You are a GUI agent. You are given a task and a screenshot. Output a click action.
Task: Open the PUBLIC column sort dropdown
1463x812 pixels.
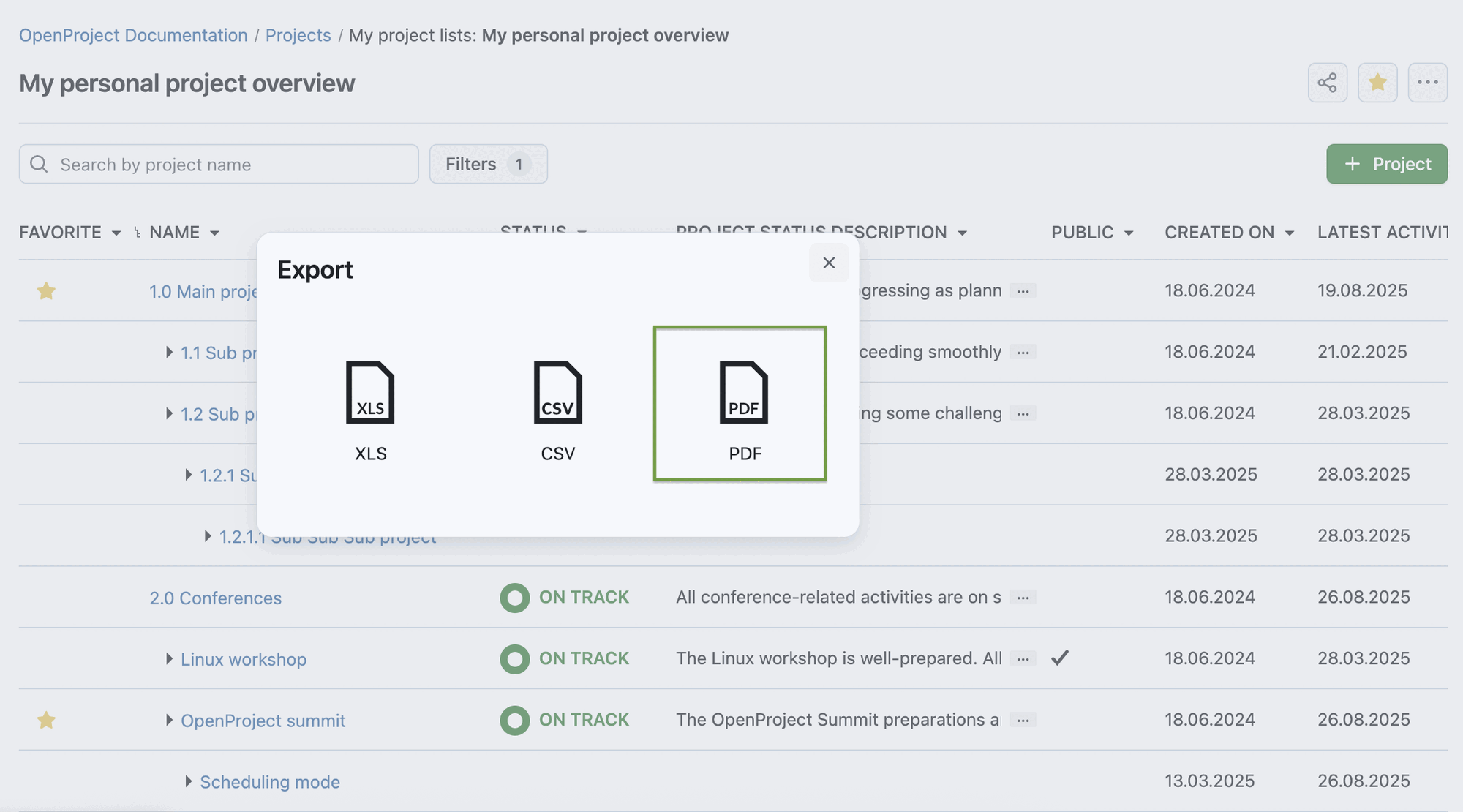tap(1129, 233)
